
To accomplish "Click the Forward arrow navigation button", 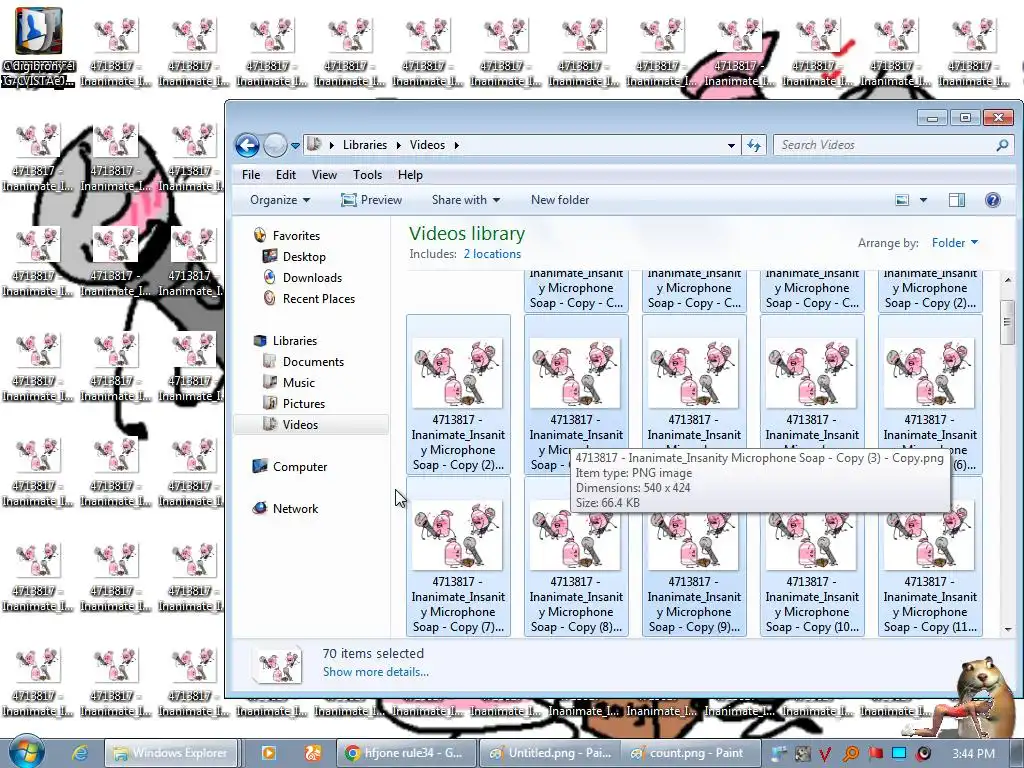I will pos(275,145).
